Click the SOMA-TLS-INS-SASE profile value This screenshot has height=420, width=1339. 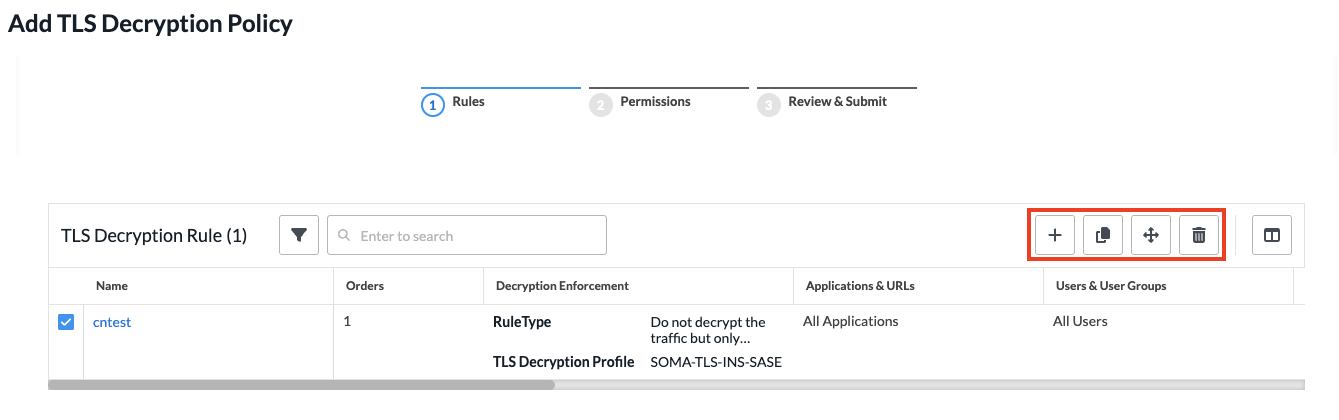coord(716,362)
